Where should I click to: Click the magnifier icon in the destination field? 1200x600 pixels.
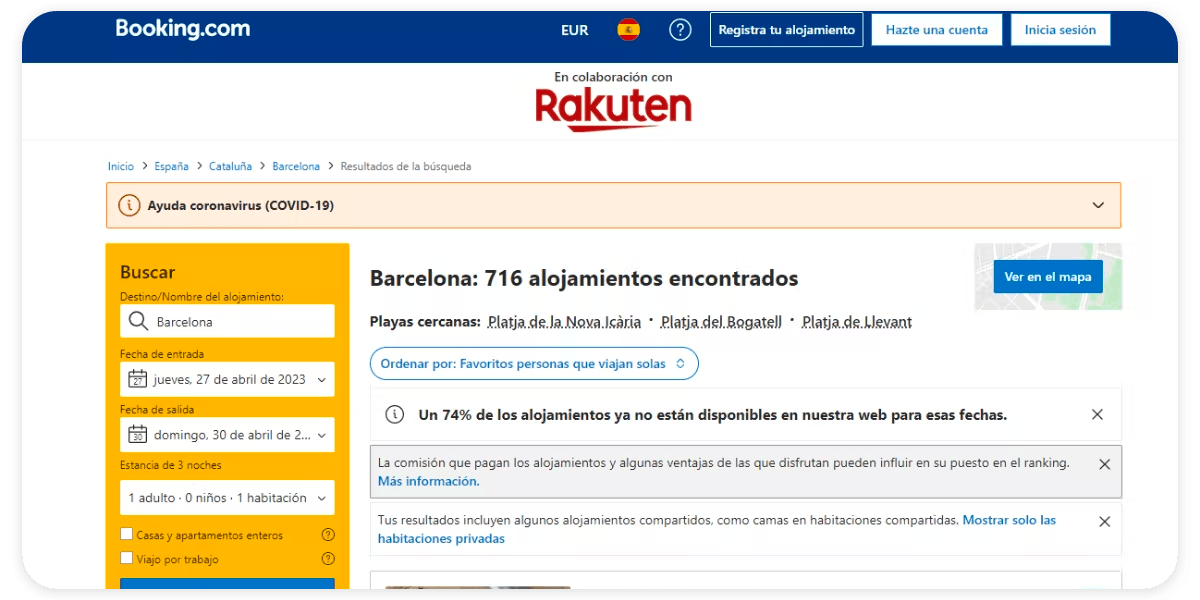coord(137,321)
